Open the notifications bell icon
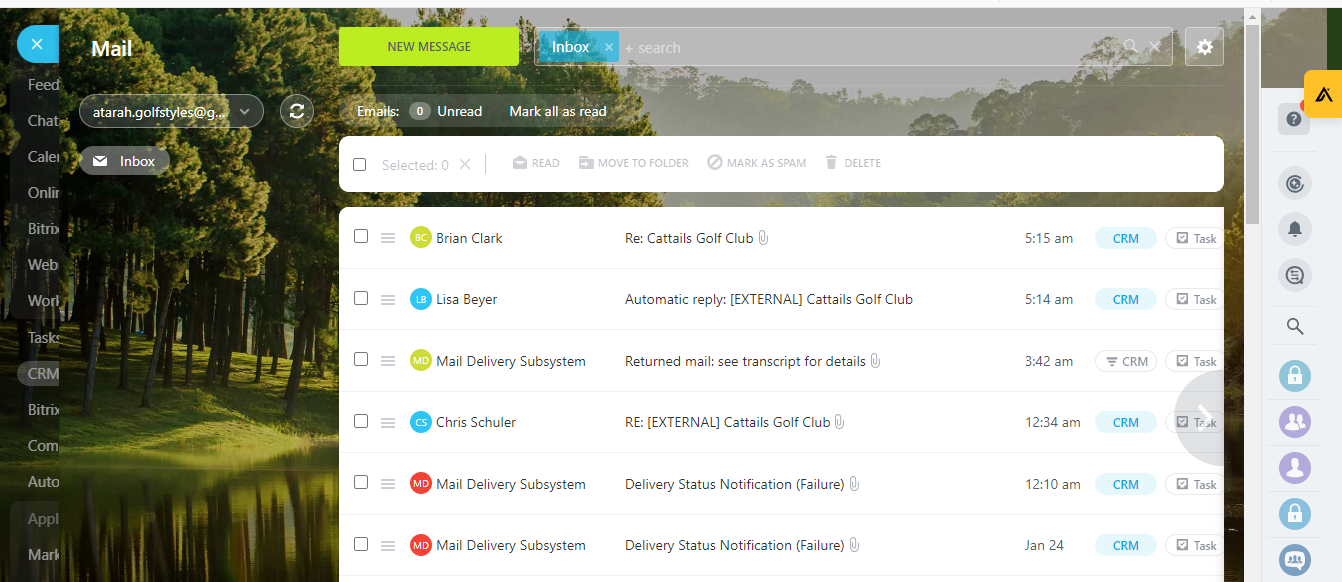 point(1295,229)
